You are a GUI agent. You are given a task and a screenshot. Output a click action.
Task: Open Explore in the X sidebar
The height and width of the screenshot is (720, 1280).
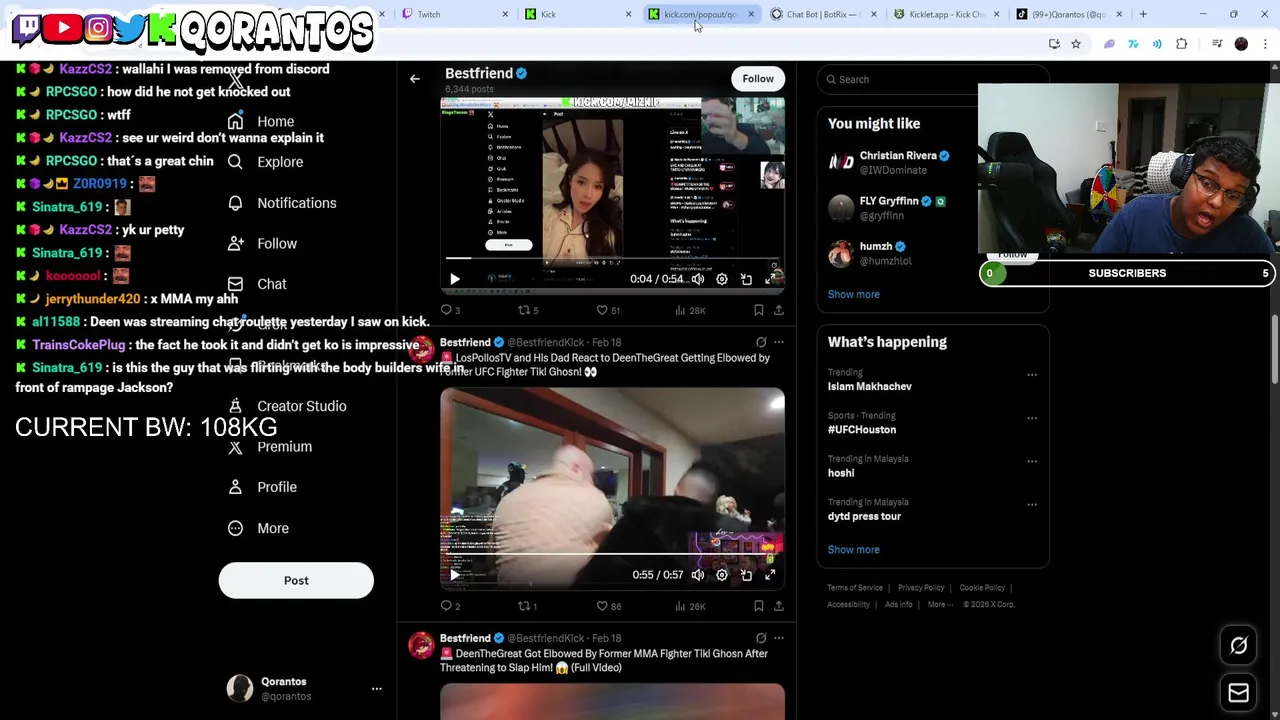pyautogui.click(x=265, y=162)
